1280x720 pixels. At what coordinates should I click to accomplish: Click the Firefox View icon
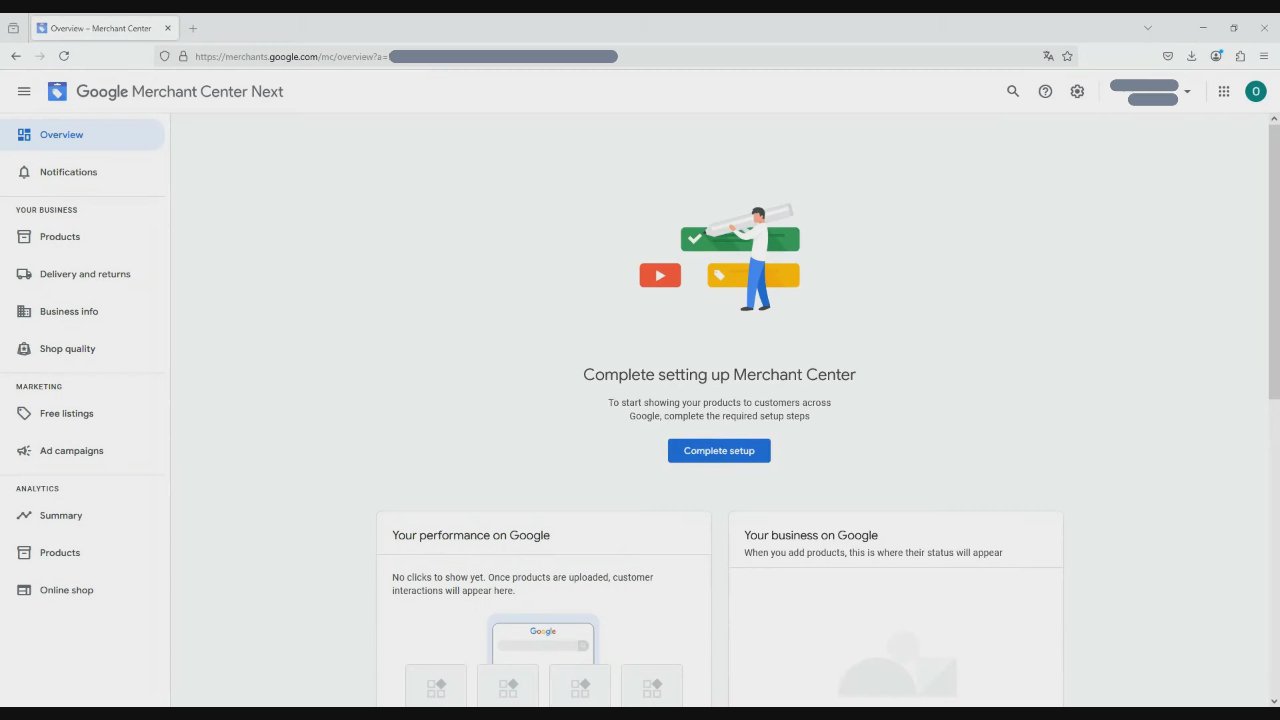pos(13,28)
